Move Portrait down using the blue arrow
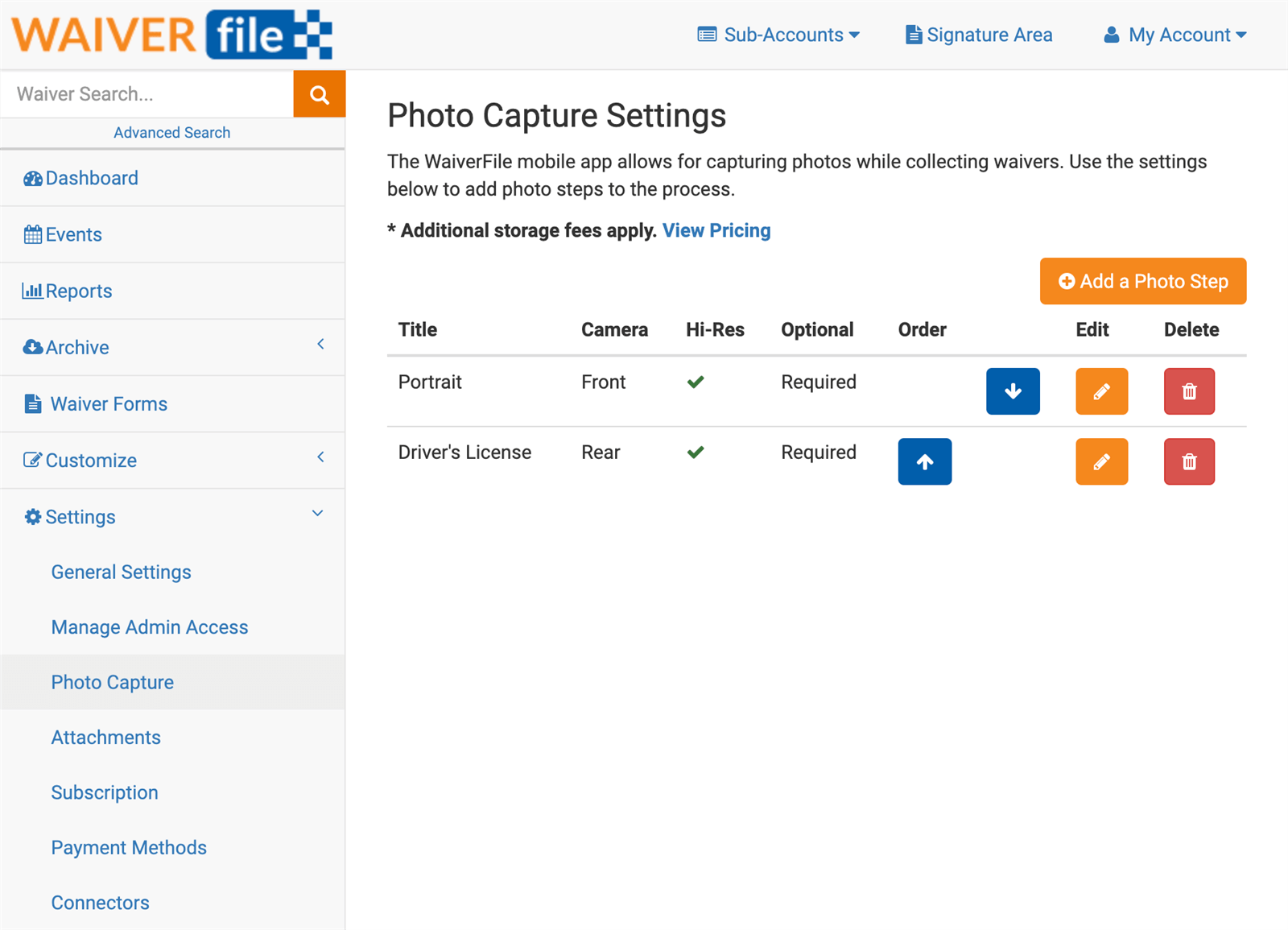 [1013, 391]
